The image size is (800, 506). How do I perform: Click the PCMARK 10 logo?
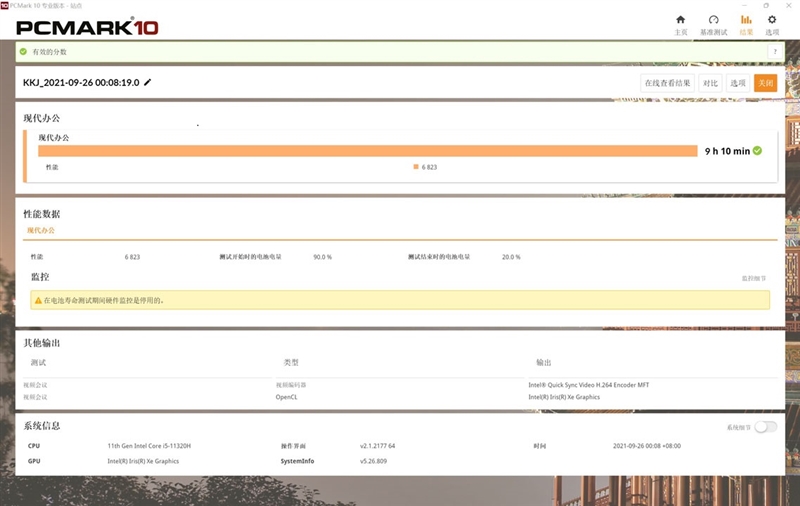(87, 27)
